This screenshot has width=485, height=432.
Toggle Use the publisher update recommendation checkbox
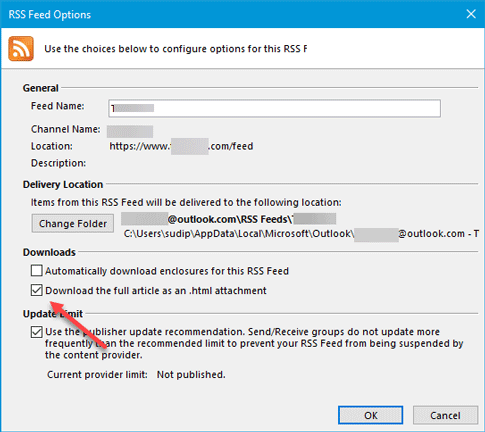pos(37,332)
